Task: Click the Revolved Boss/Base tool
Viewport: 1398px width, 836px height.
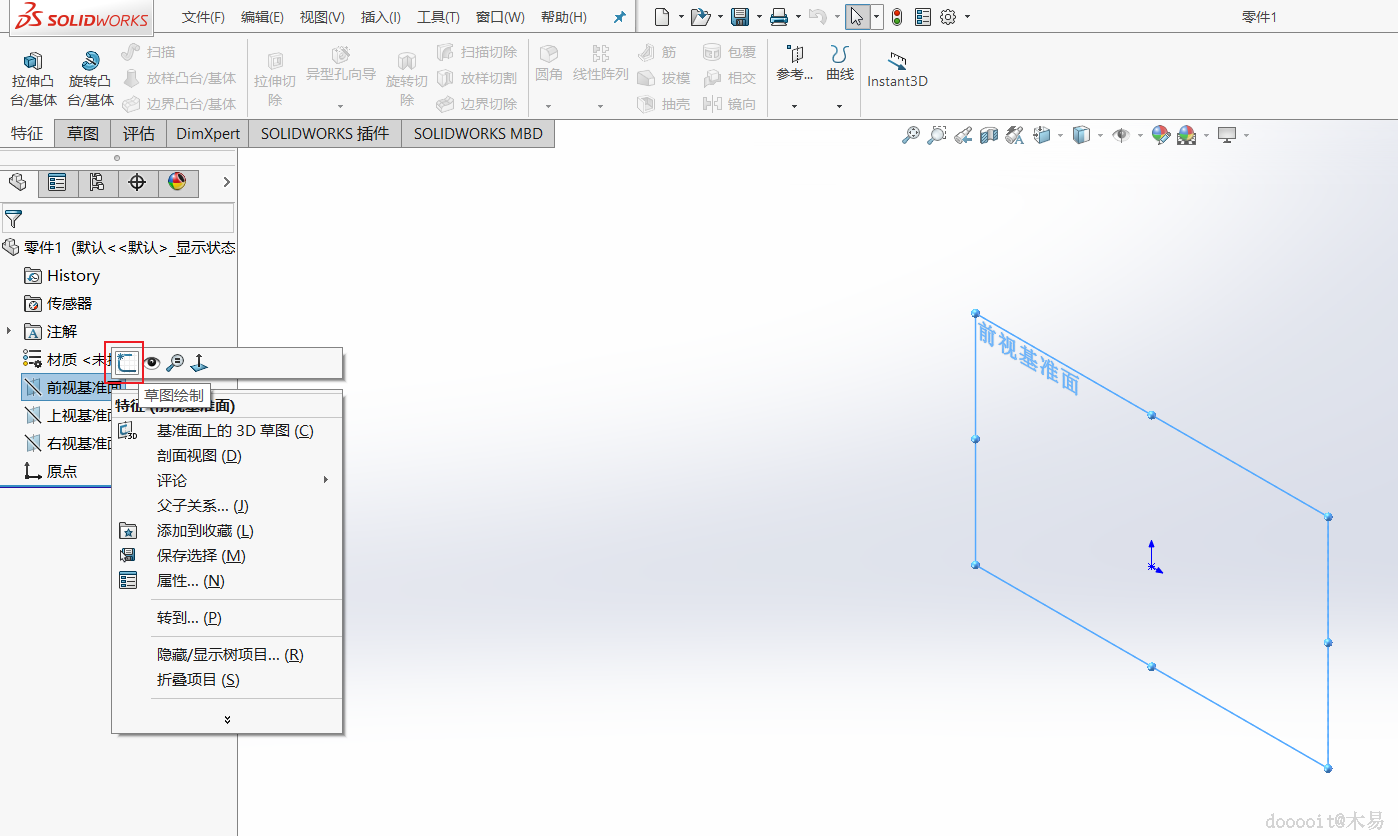Action: tap(91, 79)
